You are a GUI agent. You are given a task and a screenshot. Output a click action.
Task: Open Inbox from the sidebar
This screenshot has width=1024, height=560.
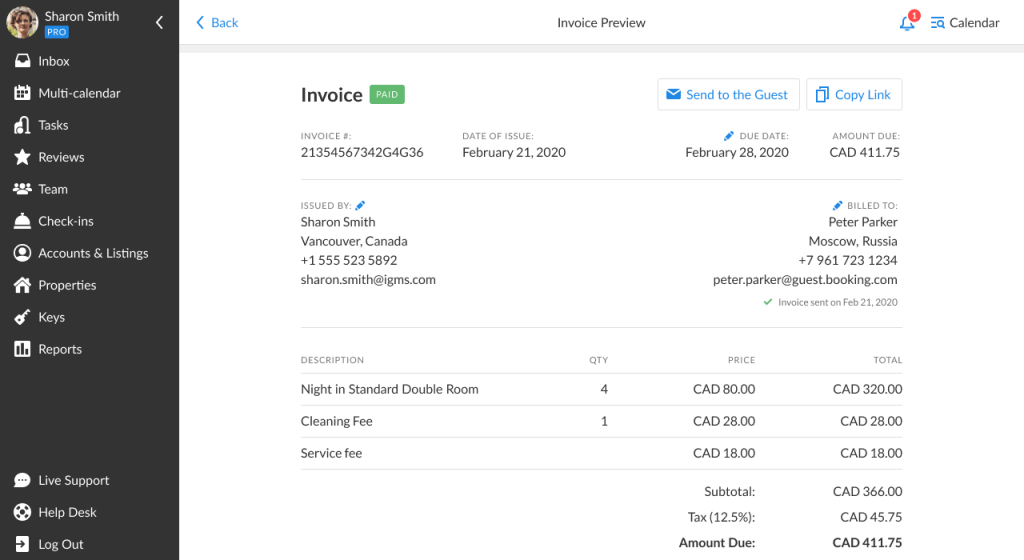pos(54,61)
